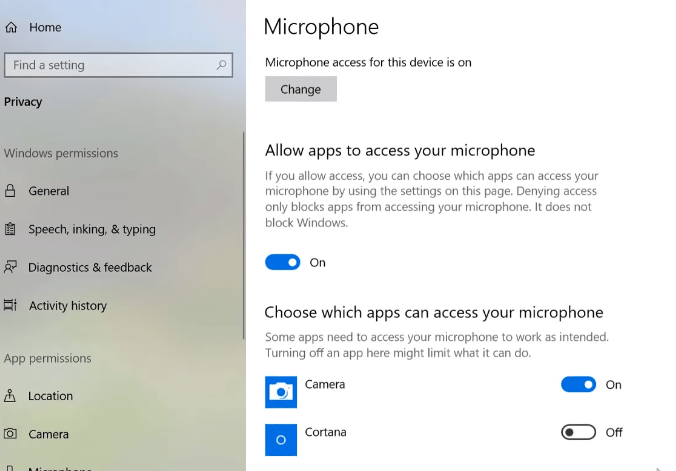The image size is (676, 471).
Task: Return to Settings Home
Action: pos(45,27)
